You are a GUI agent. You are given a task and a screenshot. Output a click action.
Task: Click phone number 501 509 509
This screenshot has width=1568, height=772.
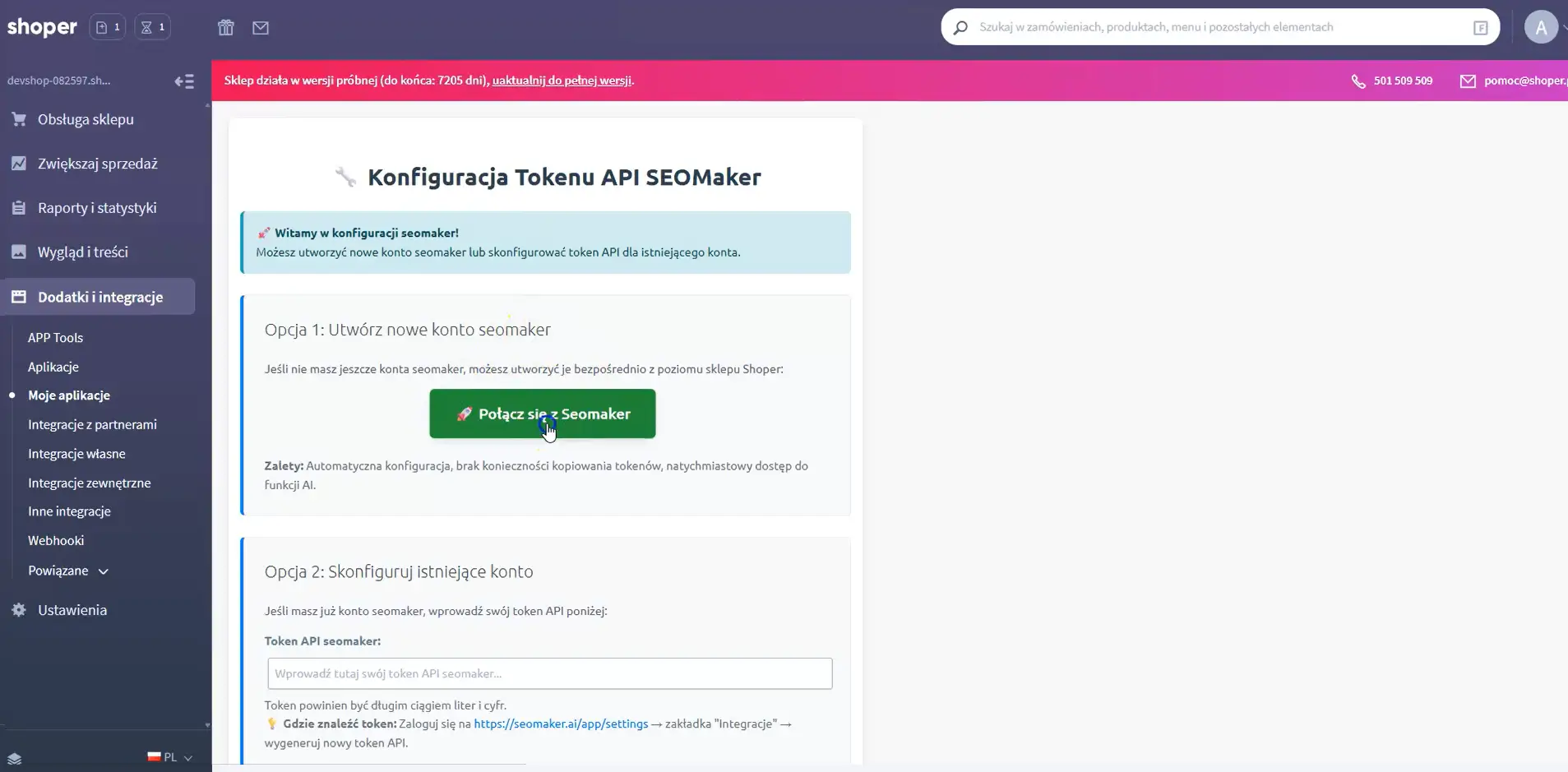pyautogui.click(x=1403, y=81)
